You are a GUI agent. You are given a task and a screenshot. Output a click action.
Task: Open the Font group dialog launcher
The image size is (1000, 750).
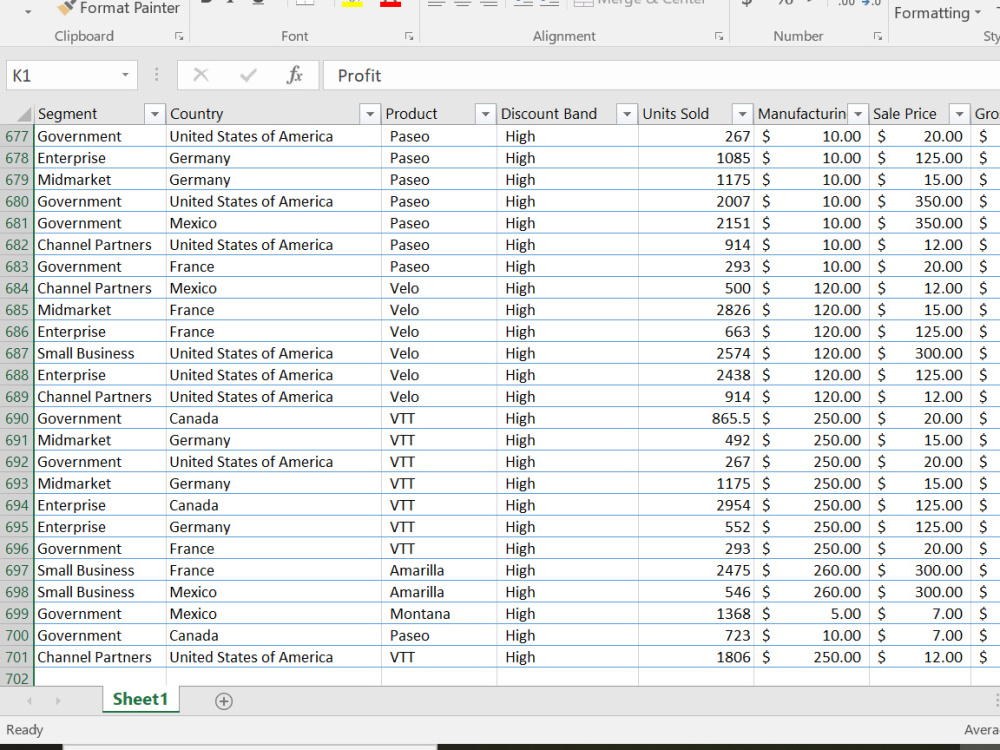(410, 36)
